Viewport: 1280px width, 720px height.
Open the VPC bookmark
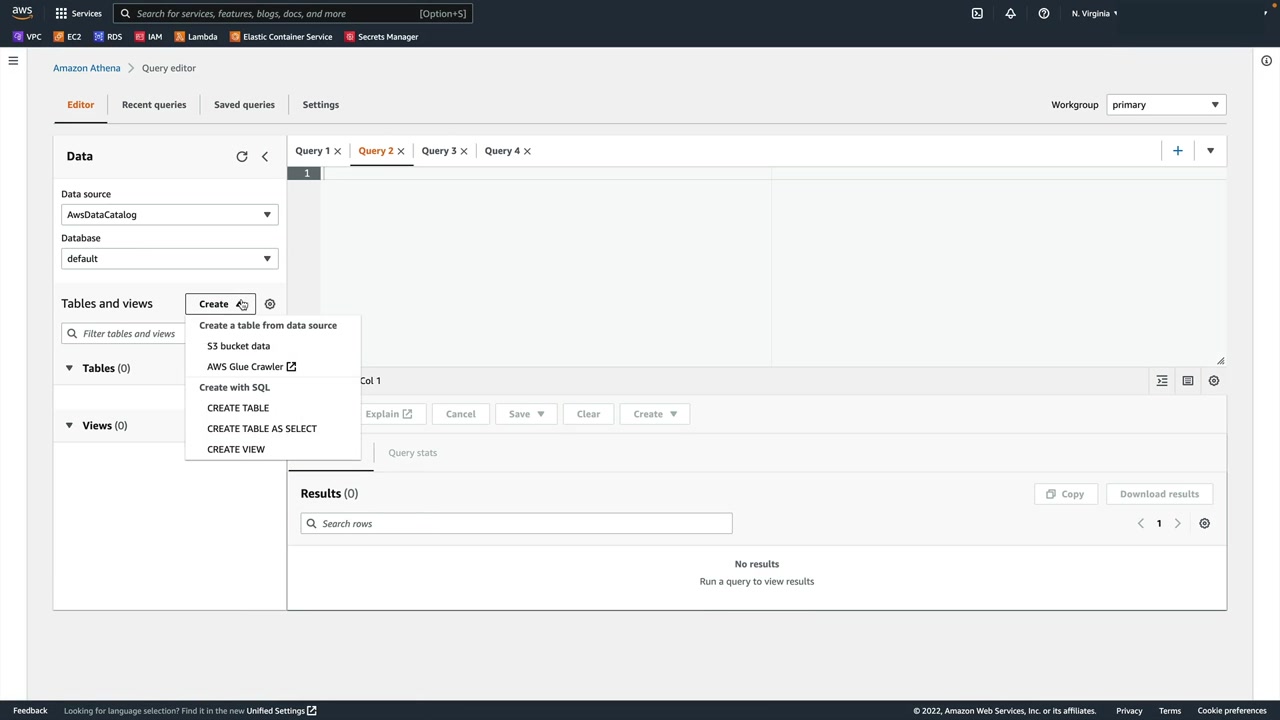click(x=27, y=37)
